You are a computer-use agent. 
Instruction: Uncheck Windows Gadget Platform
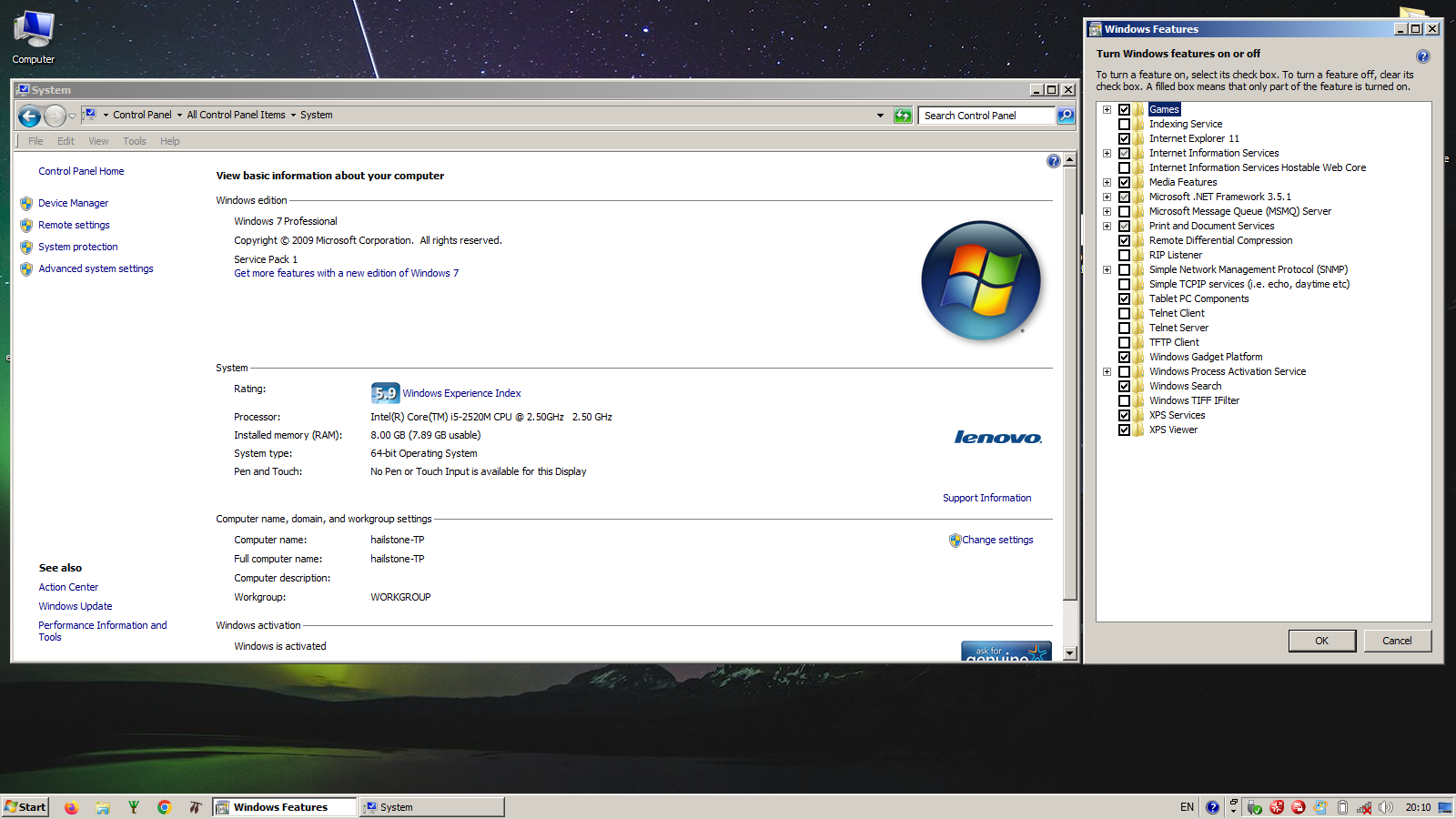[x=1124, y=357]
